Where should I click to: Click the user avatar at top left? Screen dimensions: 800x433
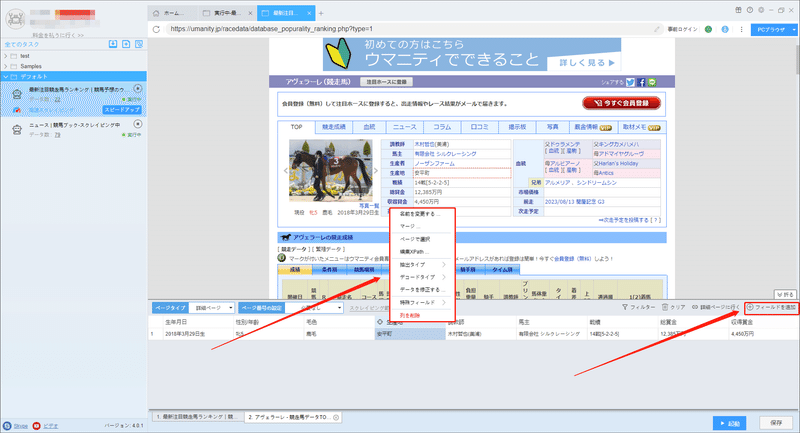(15, 19)
